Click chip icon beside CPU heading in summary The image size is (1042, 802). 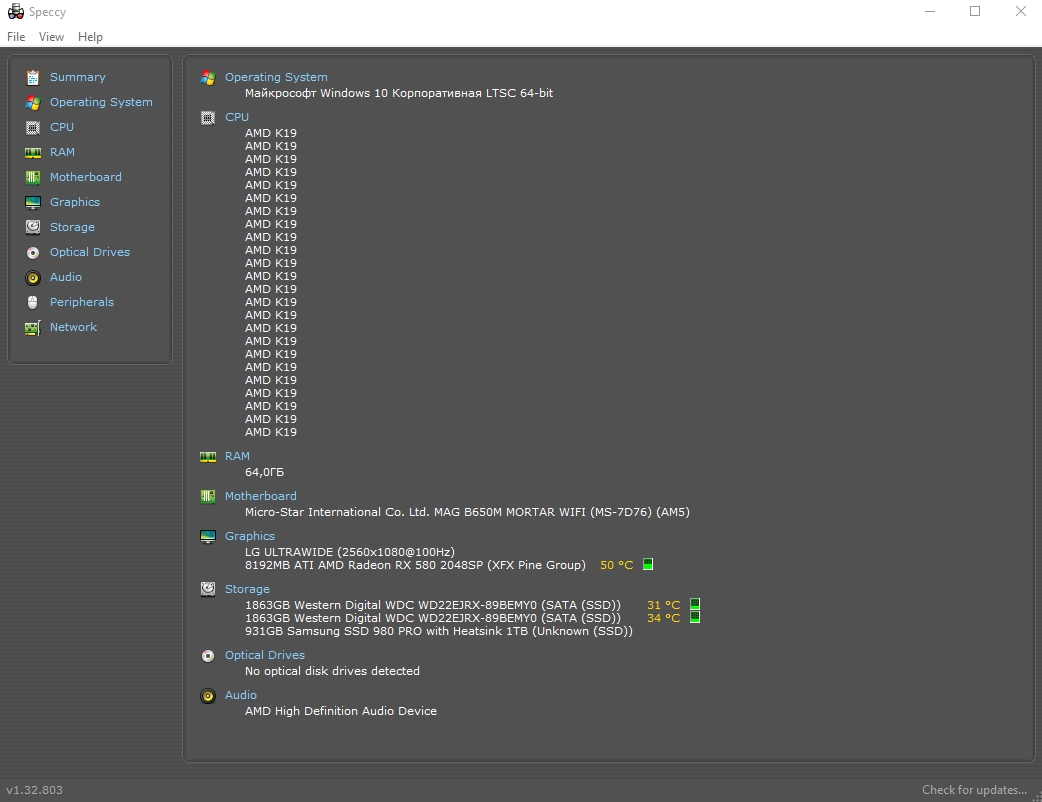(208, 118)
